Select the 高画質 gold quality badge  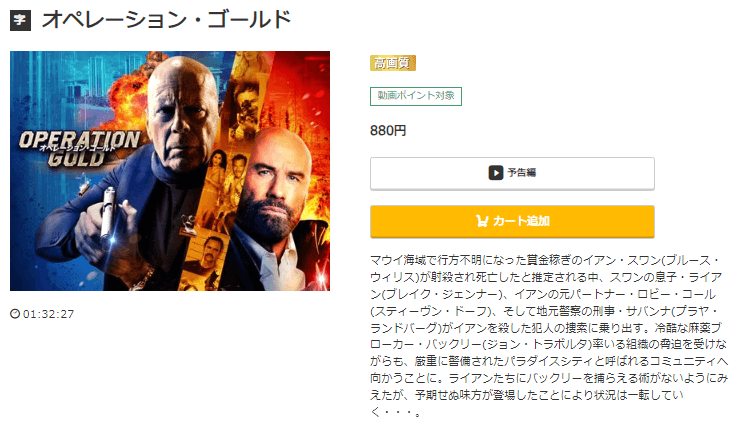393,63
